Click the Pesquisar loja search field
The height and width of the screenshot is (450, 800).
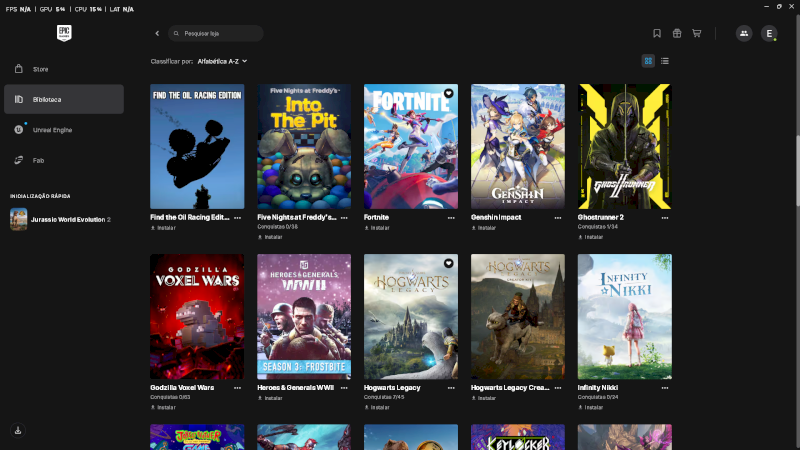pyautogui.click(x=216, y=33)
